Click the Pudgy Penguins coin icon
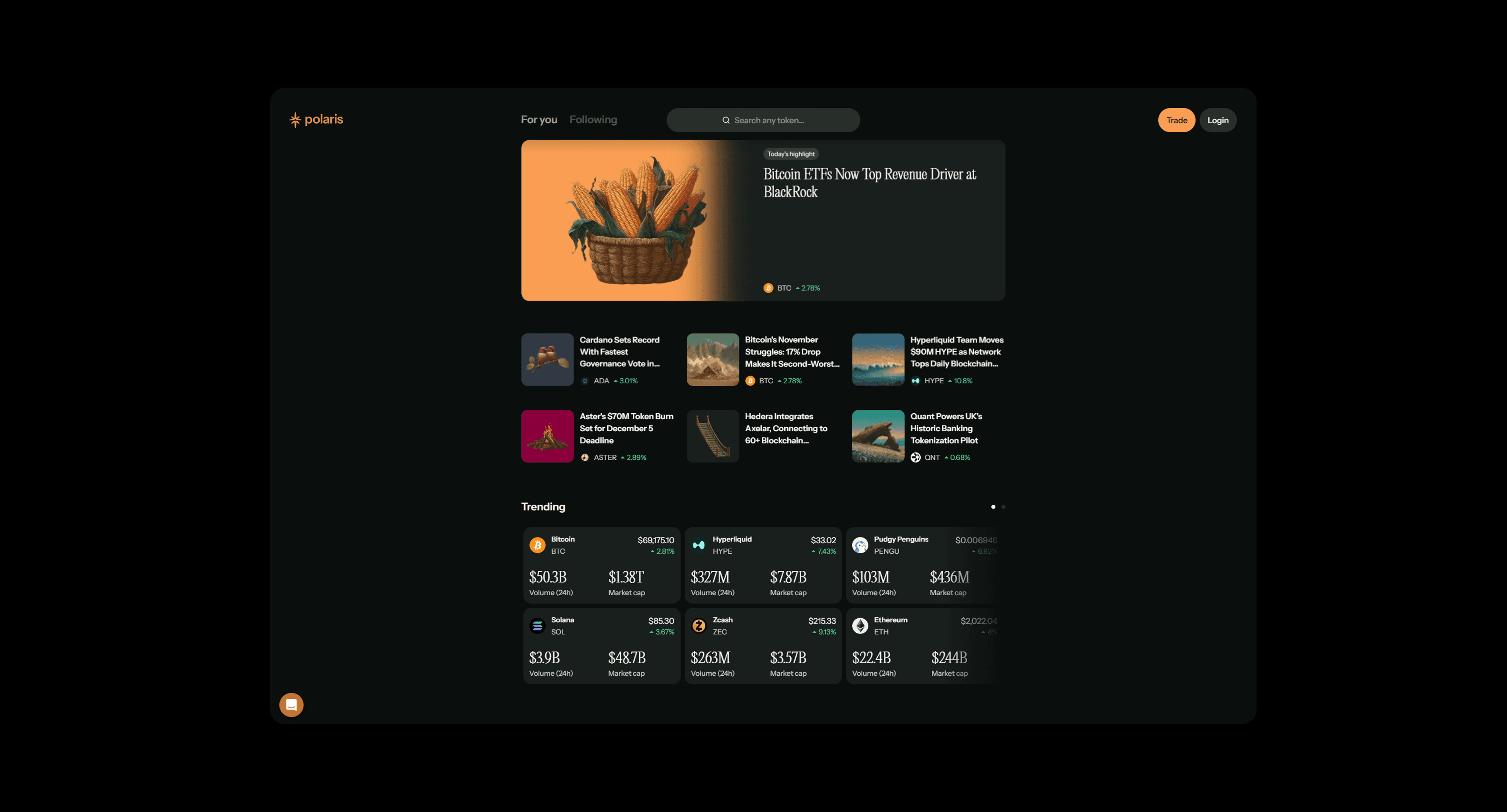The image size is (1507, 812). (860, 545)
